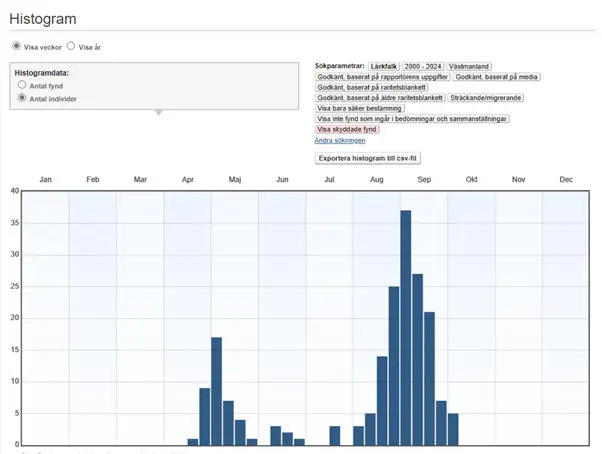Choose Antal fynd histogram data
602x454 pixels.
coord(22,86)
